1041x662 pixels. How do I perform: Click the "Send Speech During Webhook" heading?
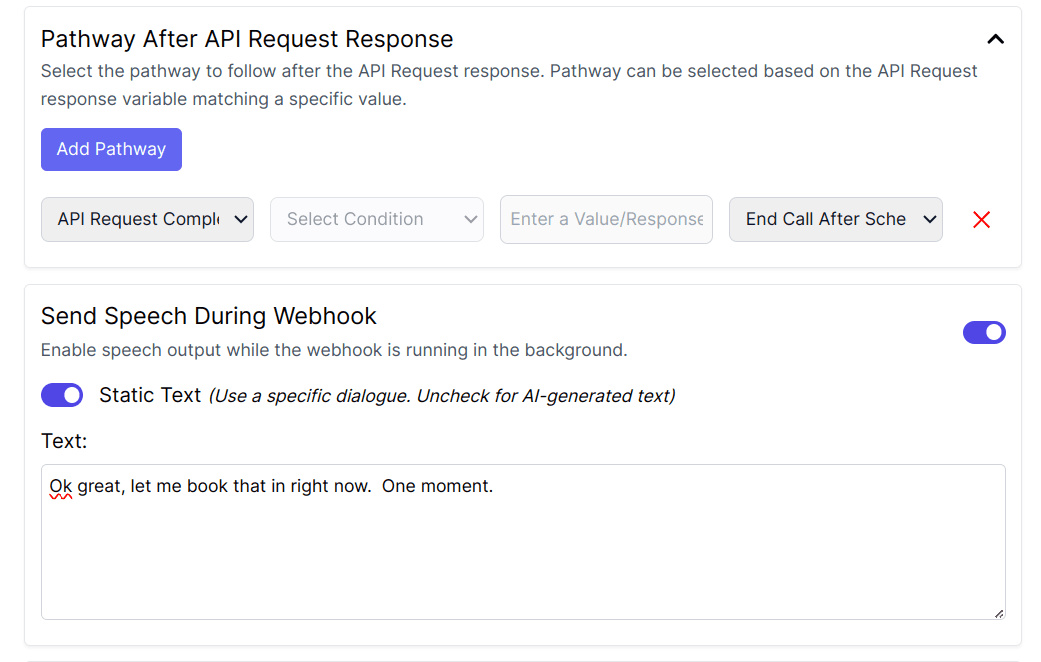tap(208, 316)
